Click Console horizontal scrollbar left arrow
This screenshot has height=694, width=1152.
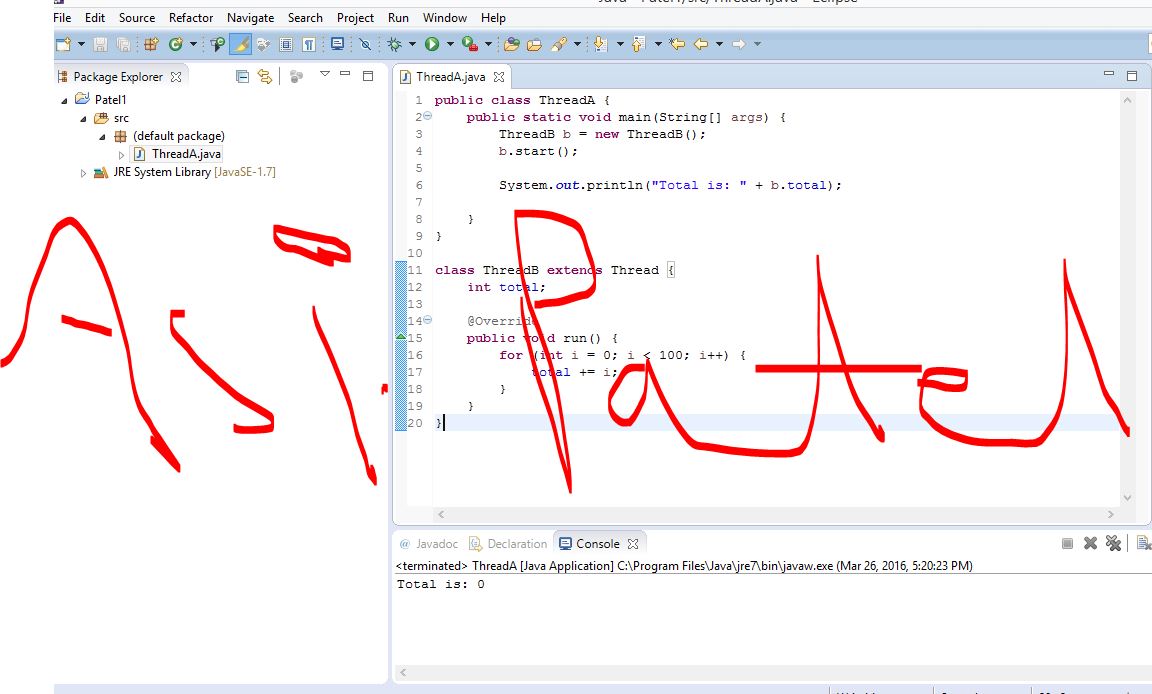403,673
